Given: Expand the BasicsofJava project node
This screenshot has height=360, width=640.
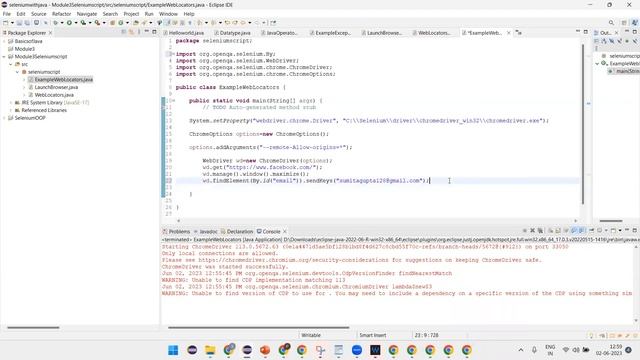Looking at the screenshot, I should 4,41.
